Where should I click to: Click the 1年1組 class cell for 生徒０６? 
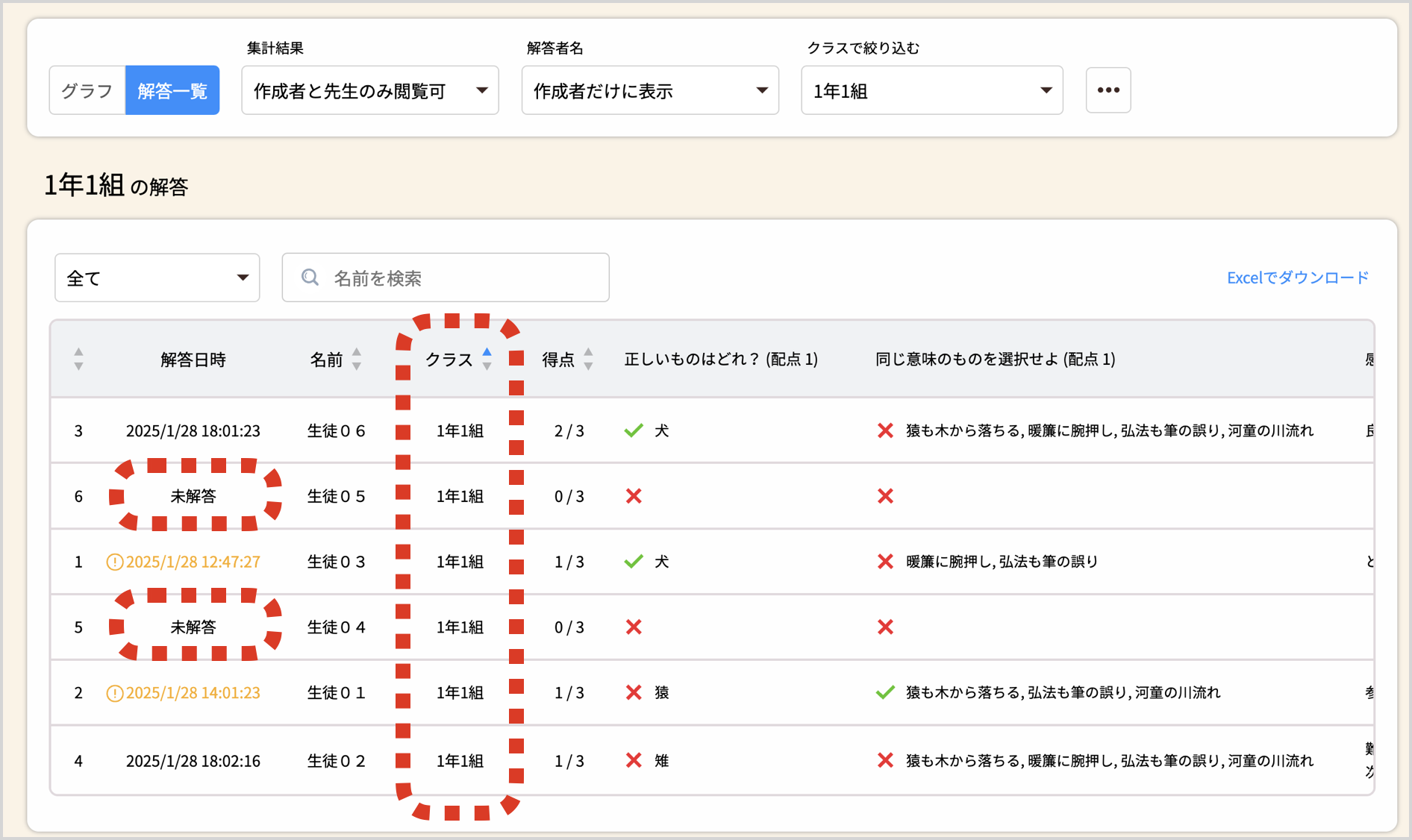(460, 431)
